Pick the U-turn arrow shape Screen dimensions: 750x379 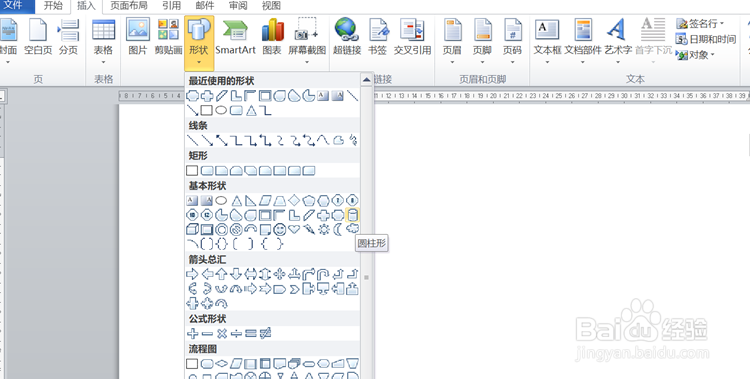(x=323, y=274)
